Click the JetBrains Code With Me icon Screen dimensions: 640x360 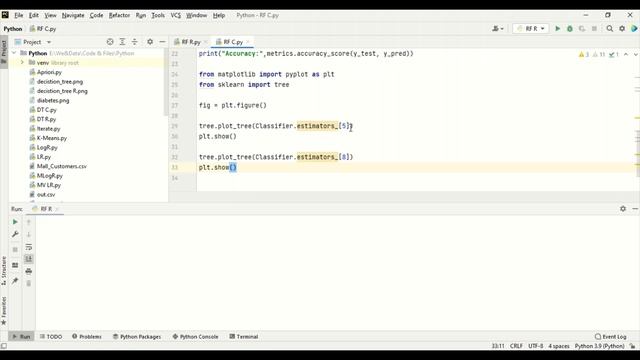point(634,29)
